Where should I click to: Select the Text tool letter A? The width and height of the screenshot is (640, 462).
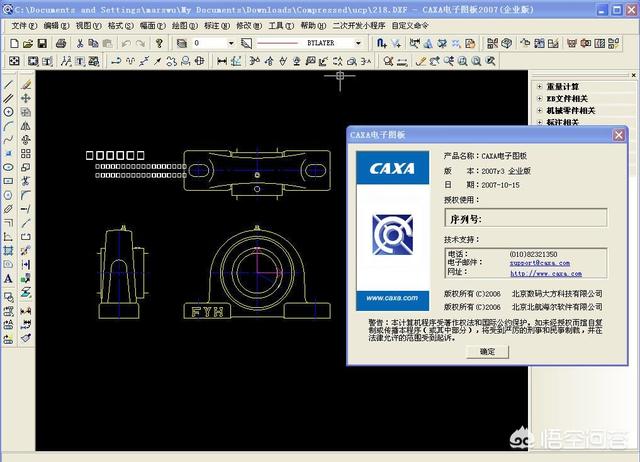click(x=9, y=279)
